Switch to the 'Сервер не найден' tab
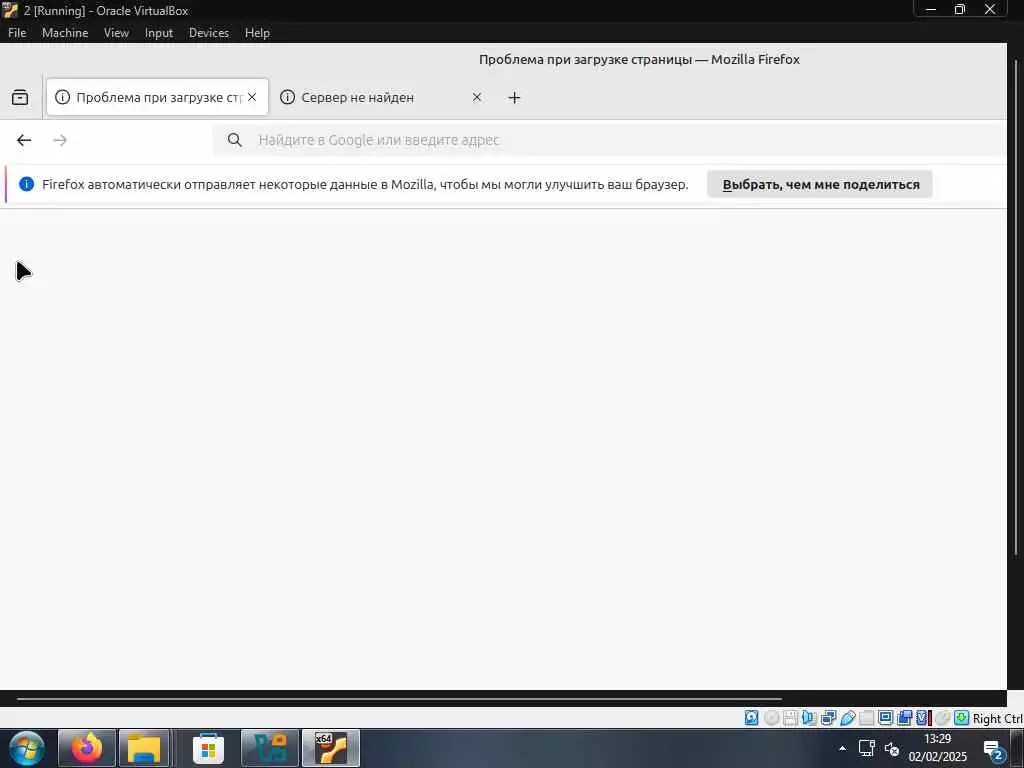Viewport: 1024px width, 768px height. pyautogui.click(x=383, y=97)
